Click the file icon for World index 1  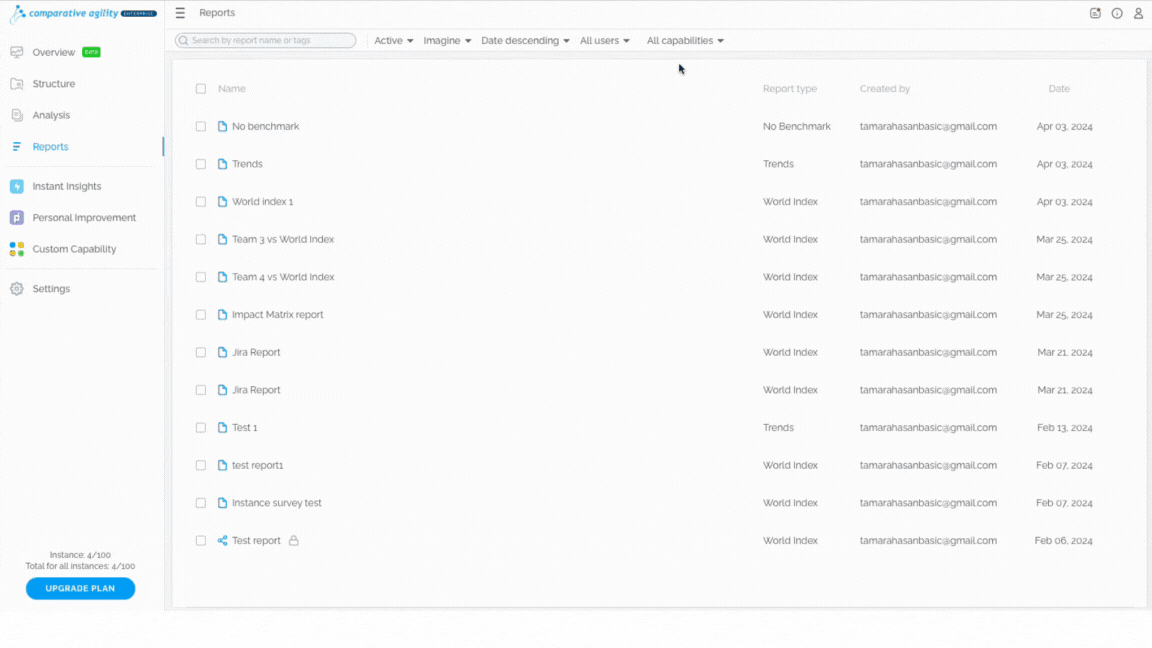(223, 202)
